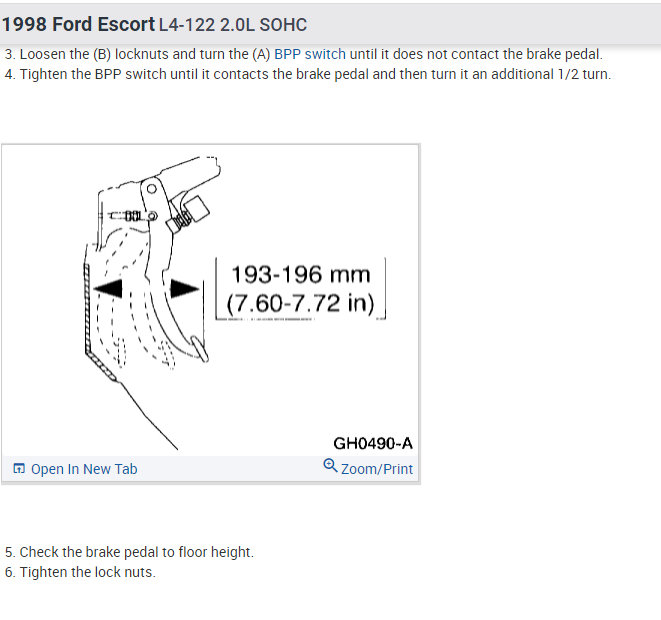Click the 1998 Ford Escort heading

coord(78,24)
